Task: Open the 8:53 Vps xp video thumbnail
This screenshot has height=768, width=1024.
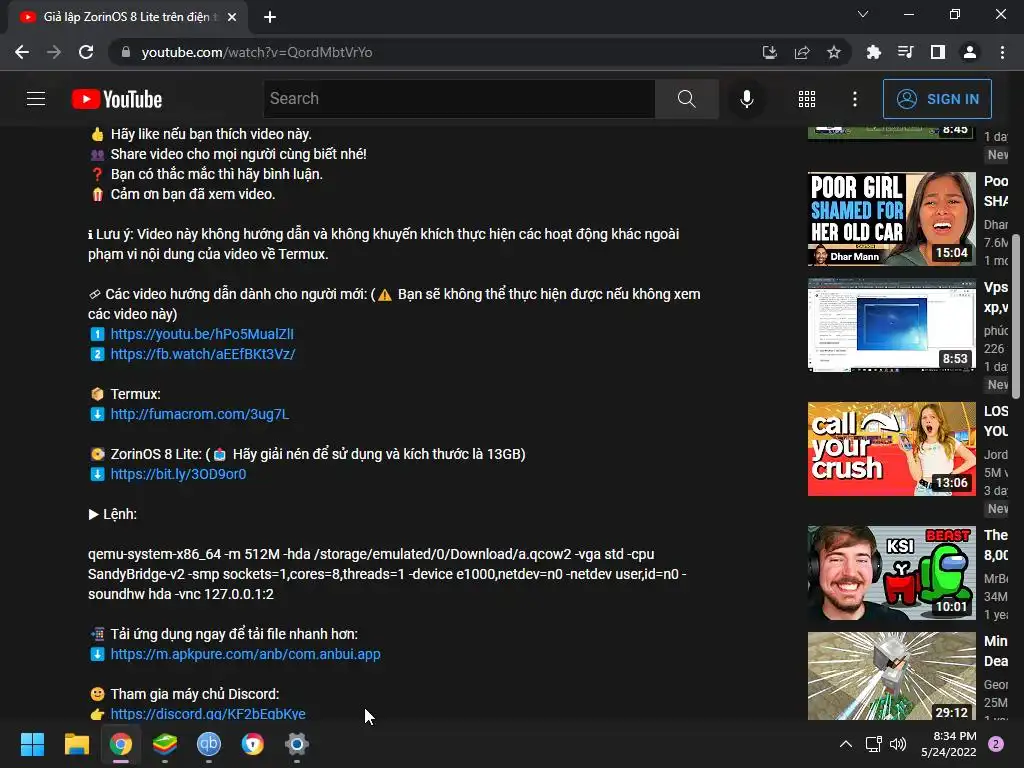Action: point(891,325)
